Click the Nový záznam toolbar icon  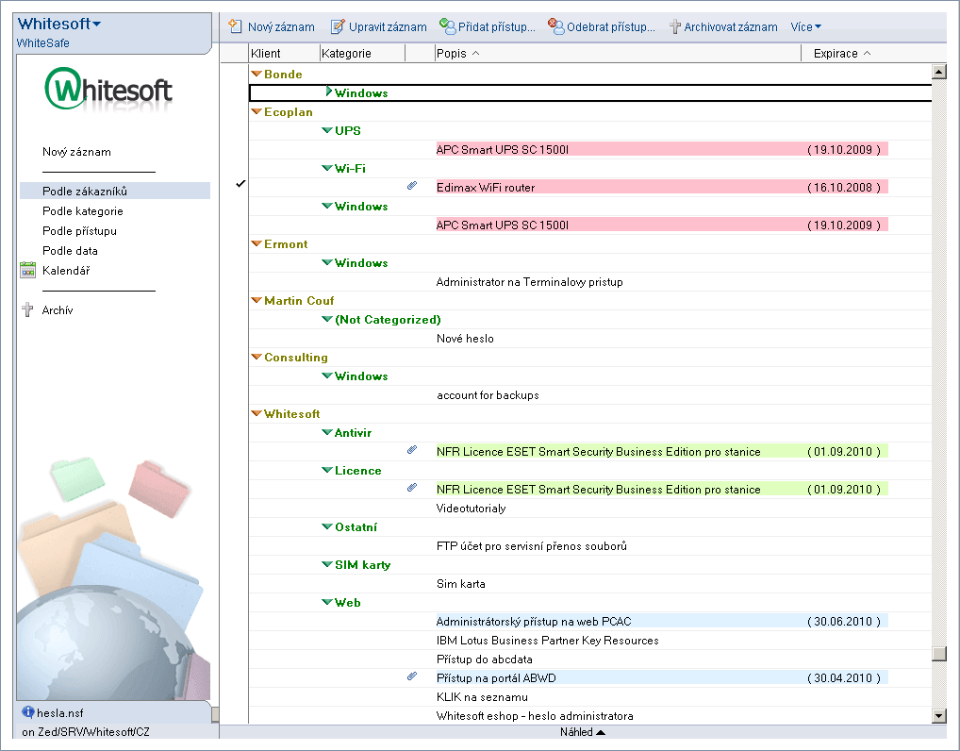(x=236, y=27)
